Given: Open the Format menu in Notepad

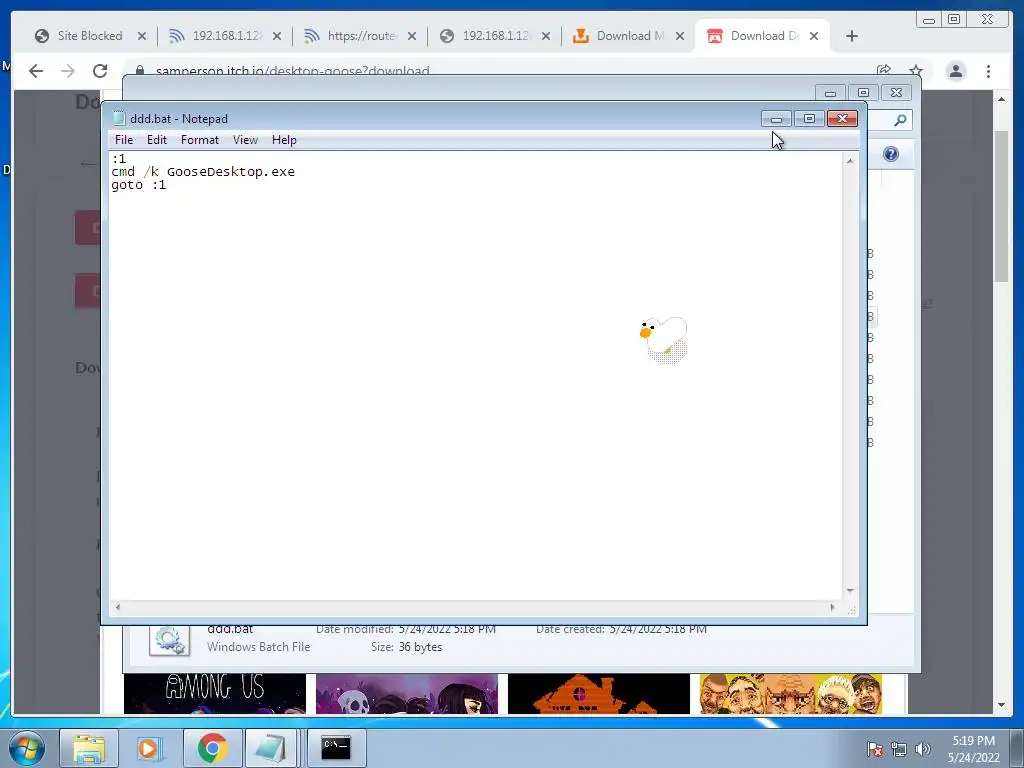Looking at the screenshot, I should (200, 140).
